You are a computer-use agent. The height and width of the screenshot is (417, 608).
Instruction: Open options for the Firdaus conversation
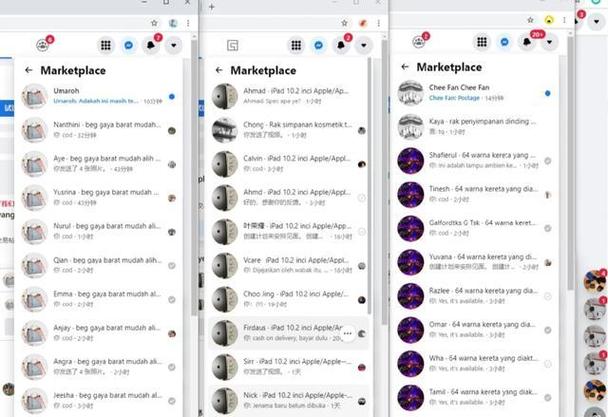(348, 332)
